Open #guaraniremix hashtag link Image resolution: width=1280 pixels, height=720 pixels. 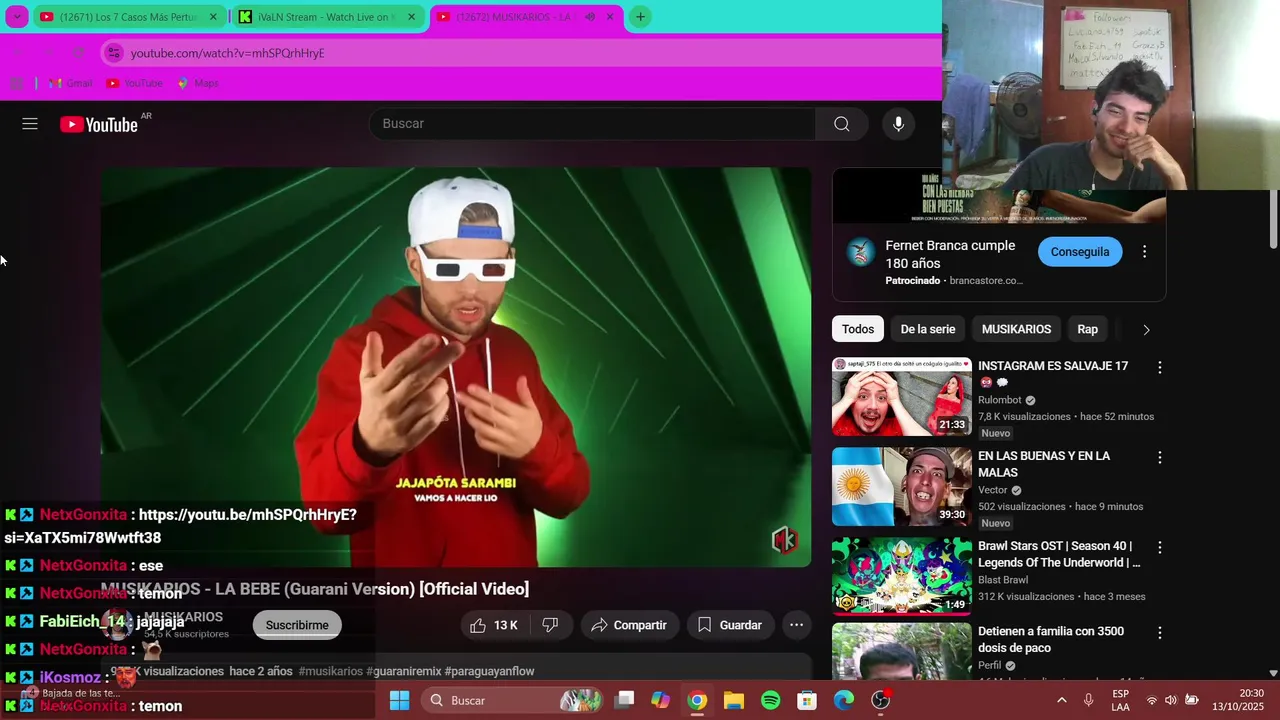click(x=403, y=671)
